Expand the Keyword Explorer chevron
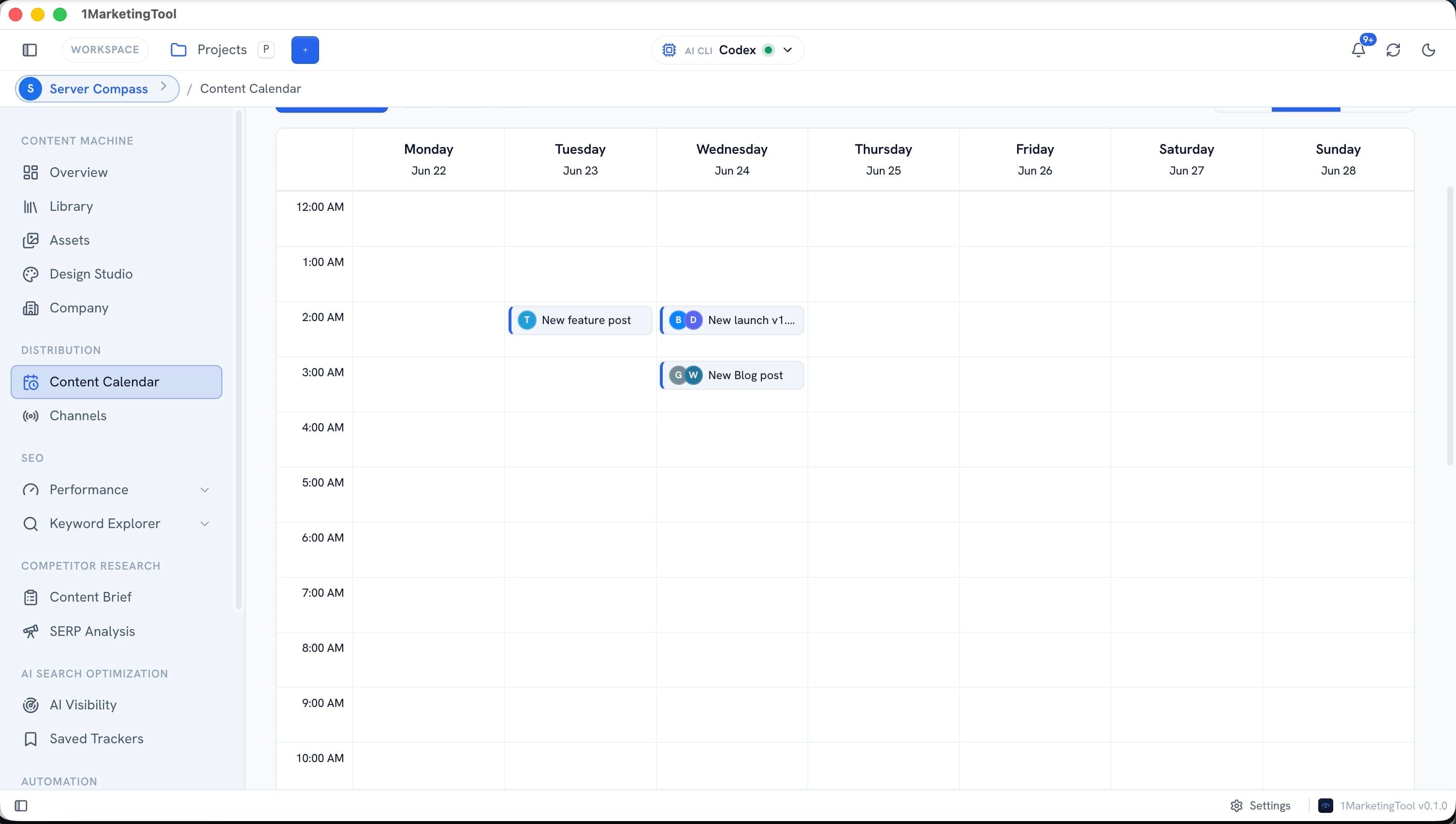 pyautogui.click(x=205, y=524)
